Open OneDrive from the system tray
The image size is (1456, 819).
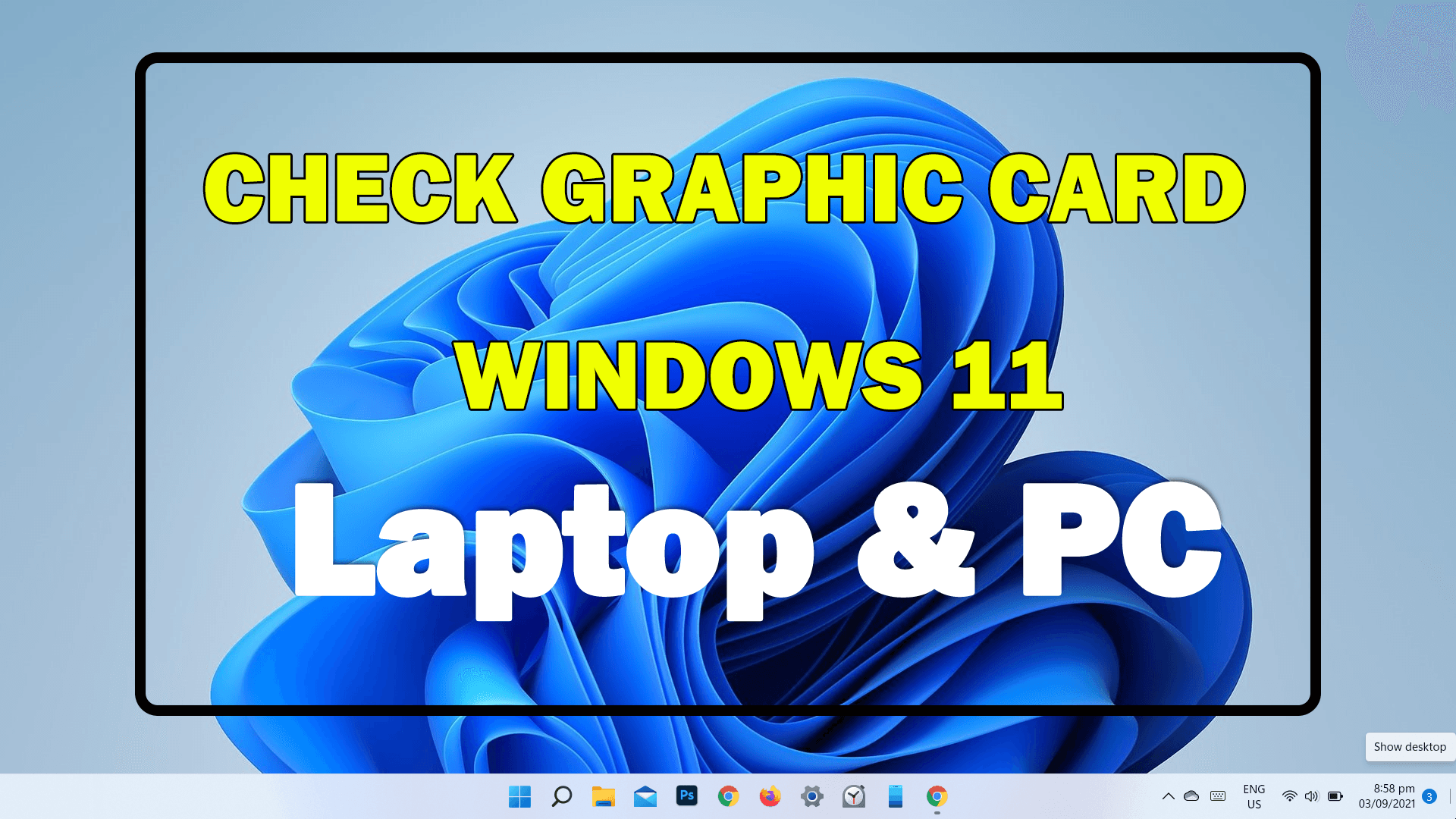(x=1191, y=796)
